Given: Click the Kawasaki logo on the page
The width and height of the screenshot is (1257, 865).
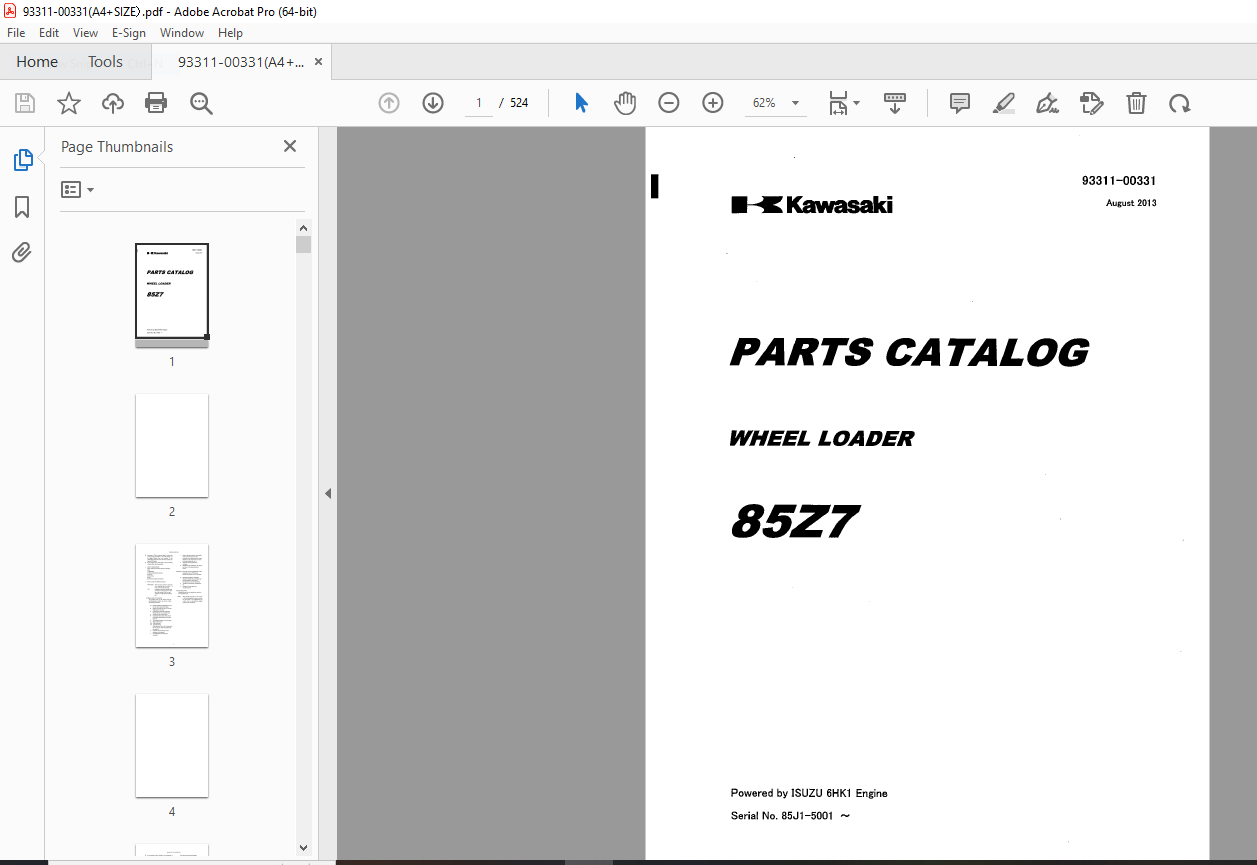Looking at the screenshot, I should pos(812,205).
